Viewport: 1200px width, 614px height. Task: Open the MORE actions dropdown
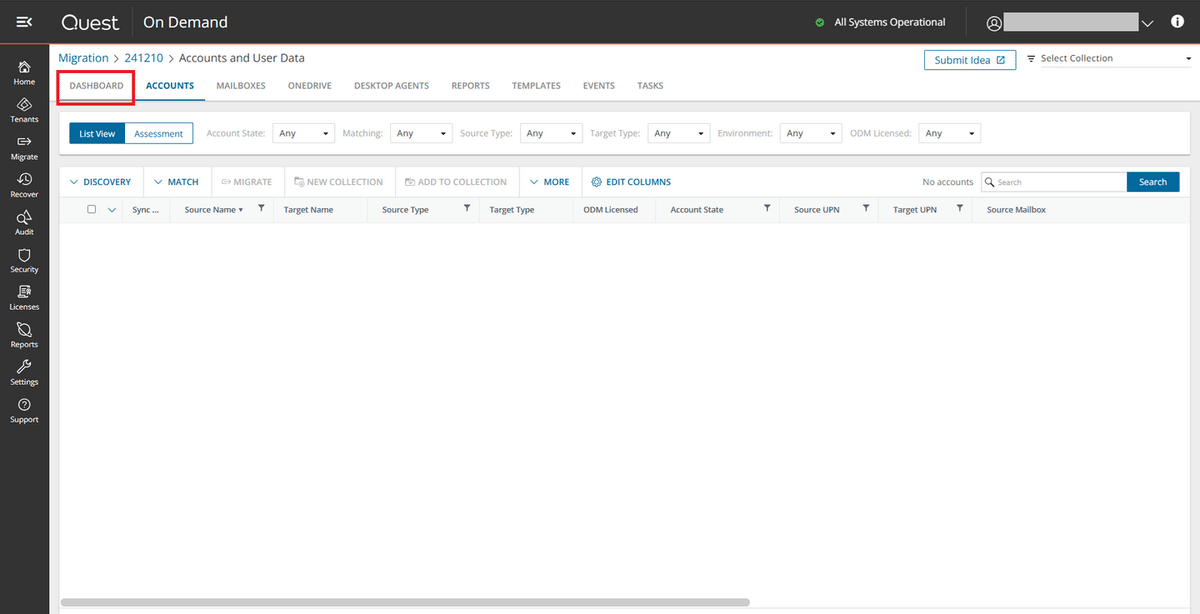tap(549, 181)
